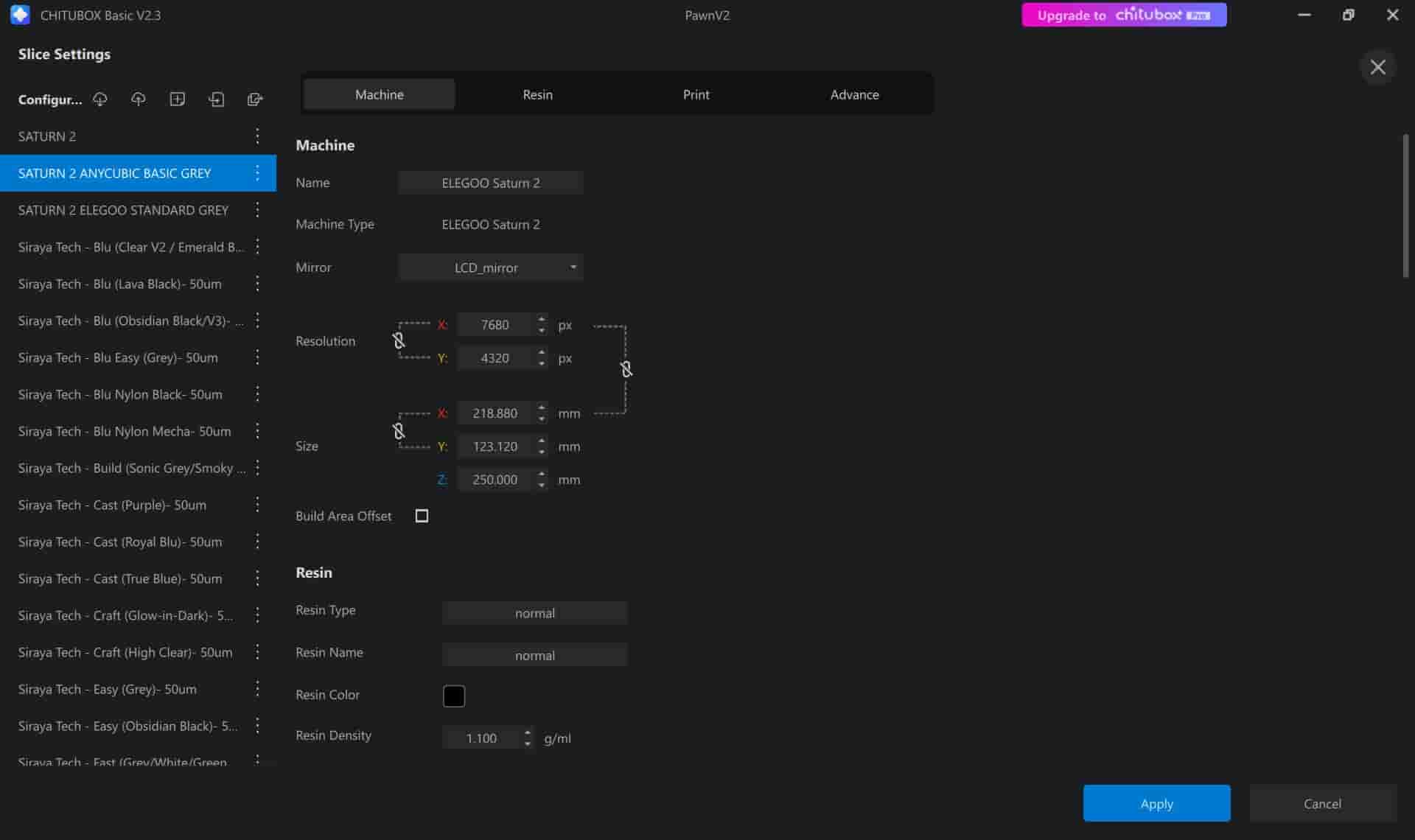
Task: Toggle the size X/Y link lock
Action: pyautogui.click(x=399, y=430)
